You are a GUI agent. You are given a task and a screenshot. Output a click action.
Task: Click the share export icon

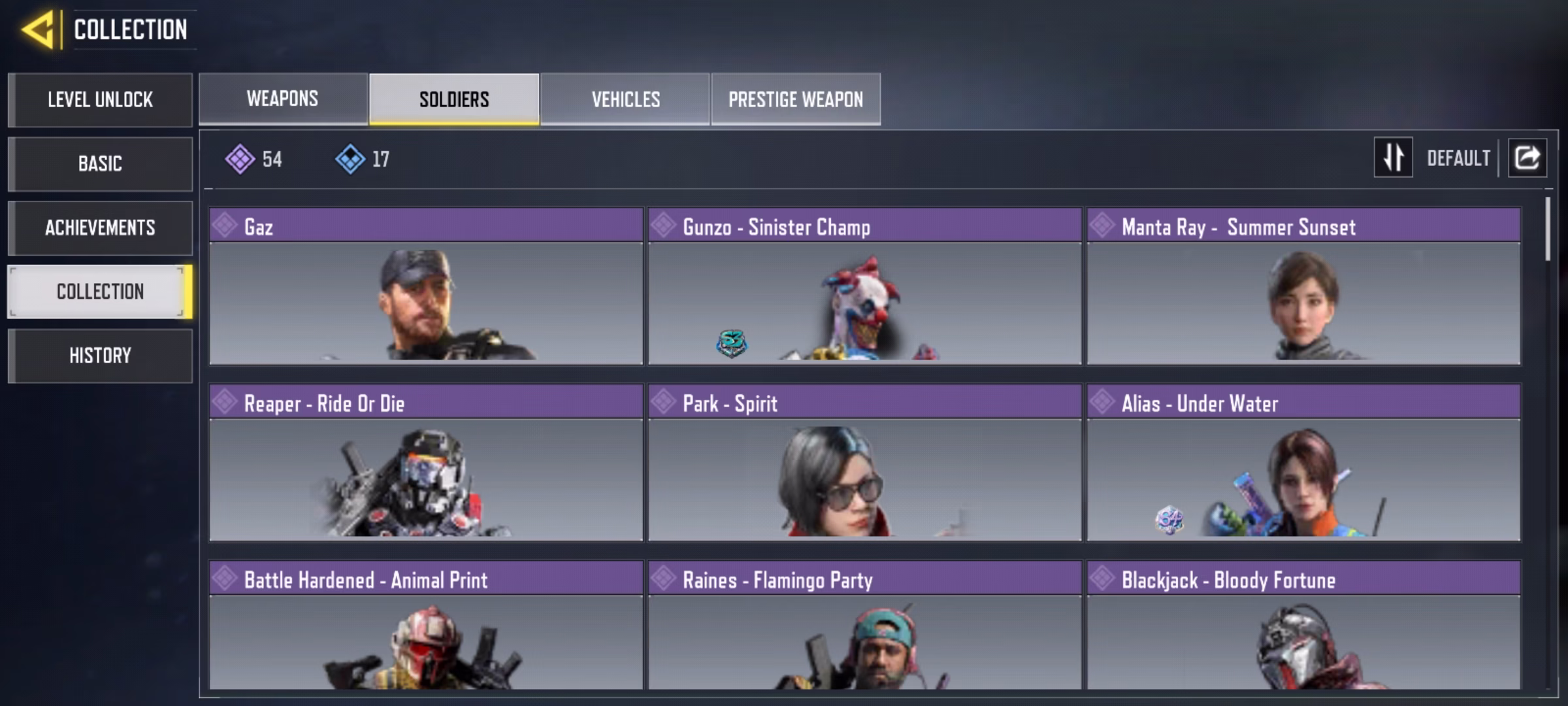click(1527, 158)
